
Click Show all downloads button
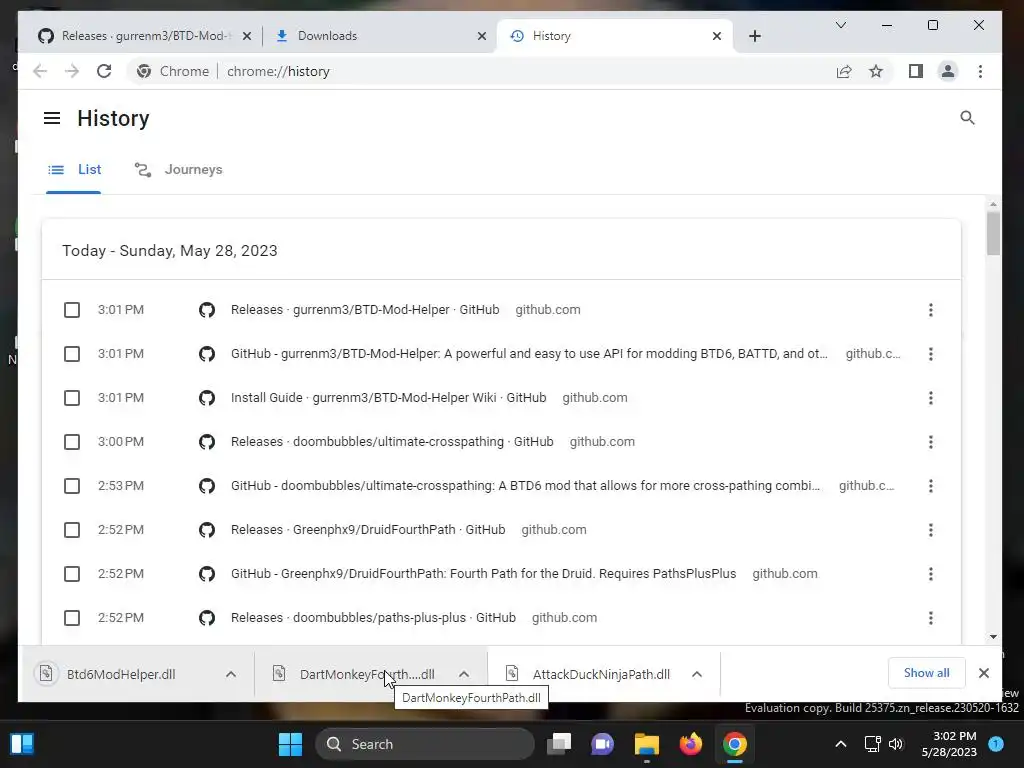pyautogui.click(x=926, y=673)
